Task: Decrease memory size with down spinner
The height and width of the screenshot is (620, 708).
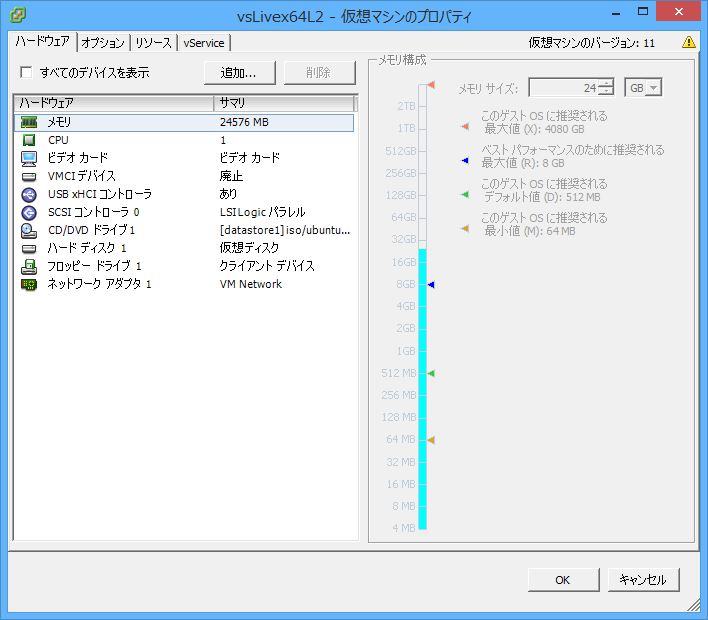Action: tap(607, 92)
